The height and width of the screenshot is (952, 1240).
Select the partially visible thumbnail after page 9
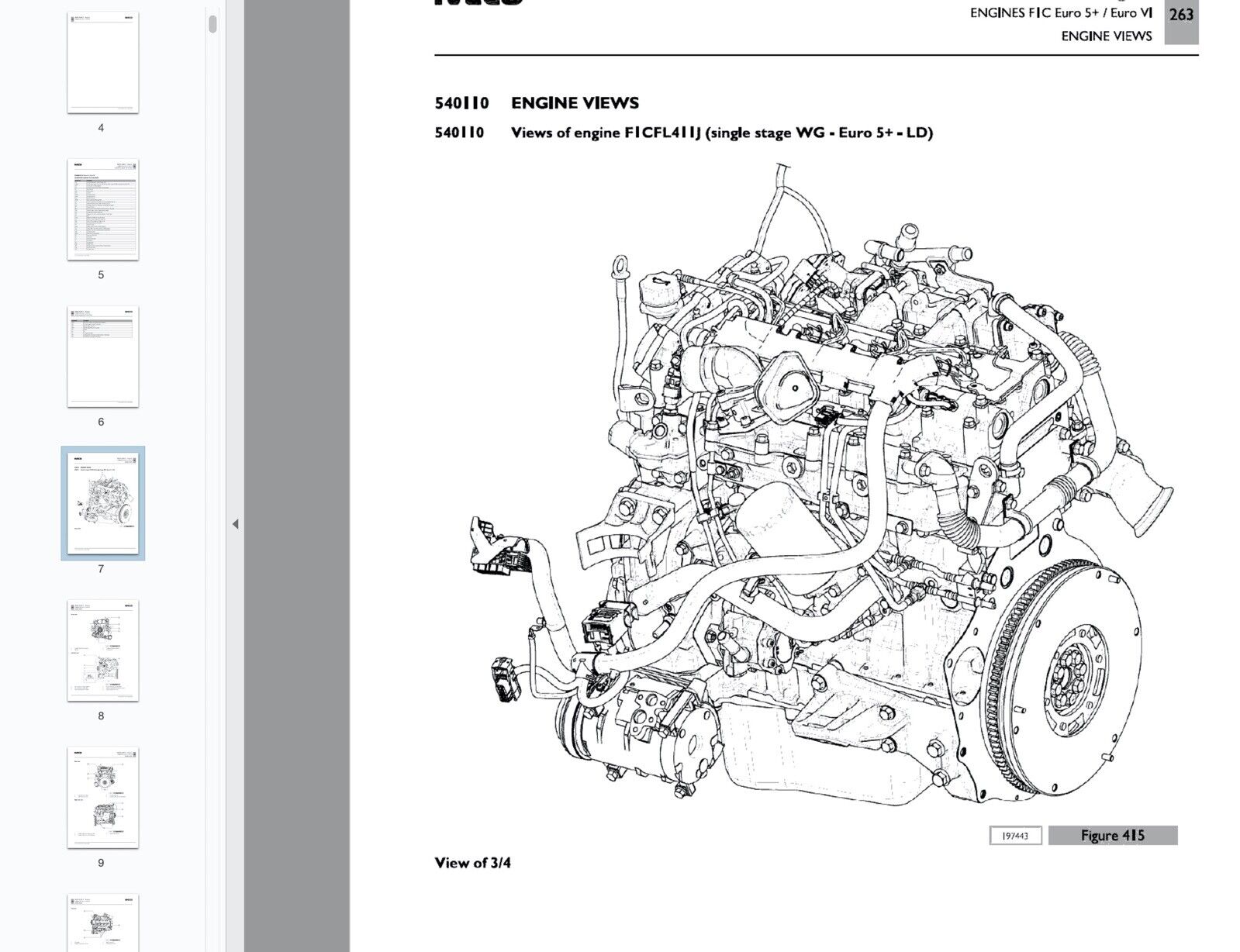102,923
